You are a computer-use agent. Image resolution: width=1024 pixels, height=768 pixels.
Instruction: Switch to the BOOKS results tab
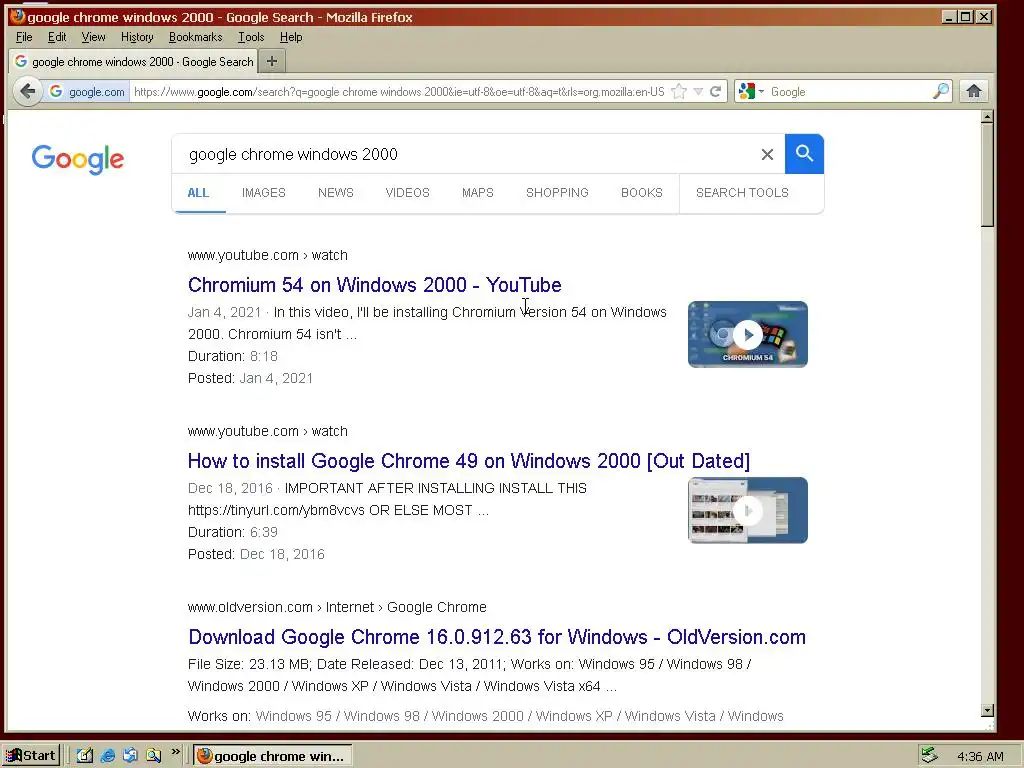coord(642,193)
